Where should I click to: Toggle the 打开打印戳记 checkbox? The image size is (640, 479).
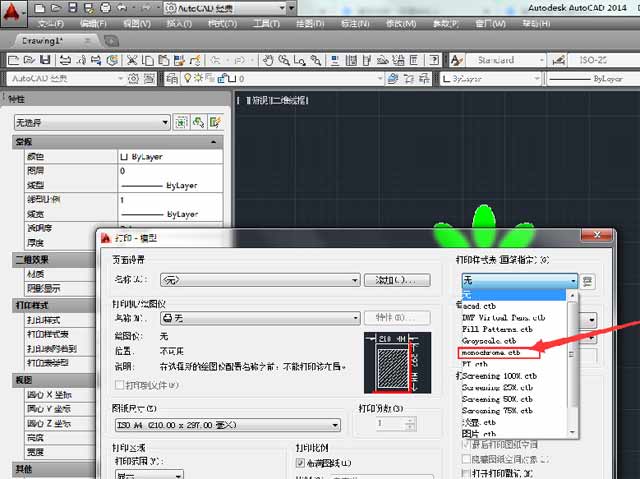[x=466, y=473]
